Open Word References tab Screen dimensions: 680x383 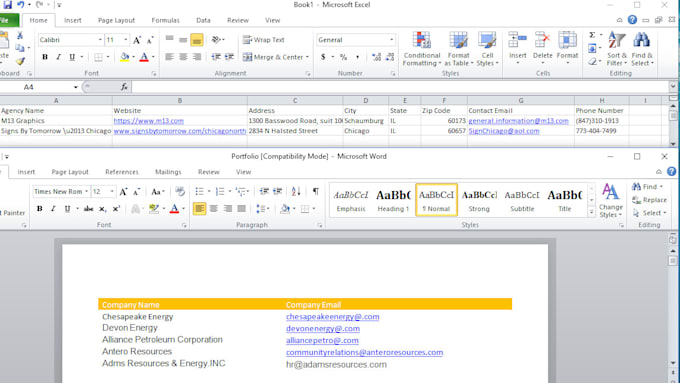click(x=122, y=172)
